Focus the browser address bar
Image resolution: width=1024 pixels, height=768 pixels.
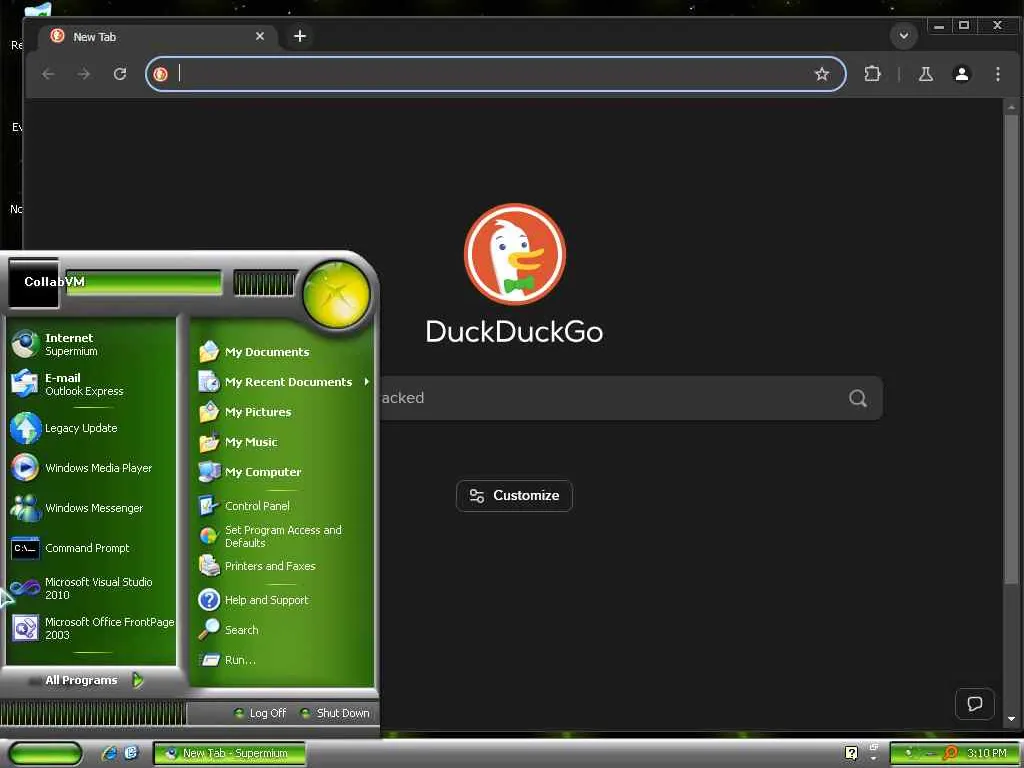click(x=495, y=74)
